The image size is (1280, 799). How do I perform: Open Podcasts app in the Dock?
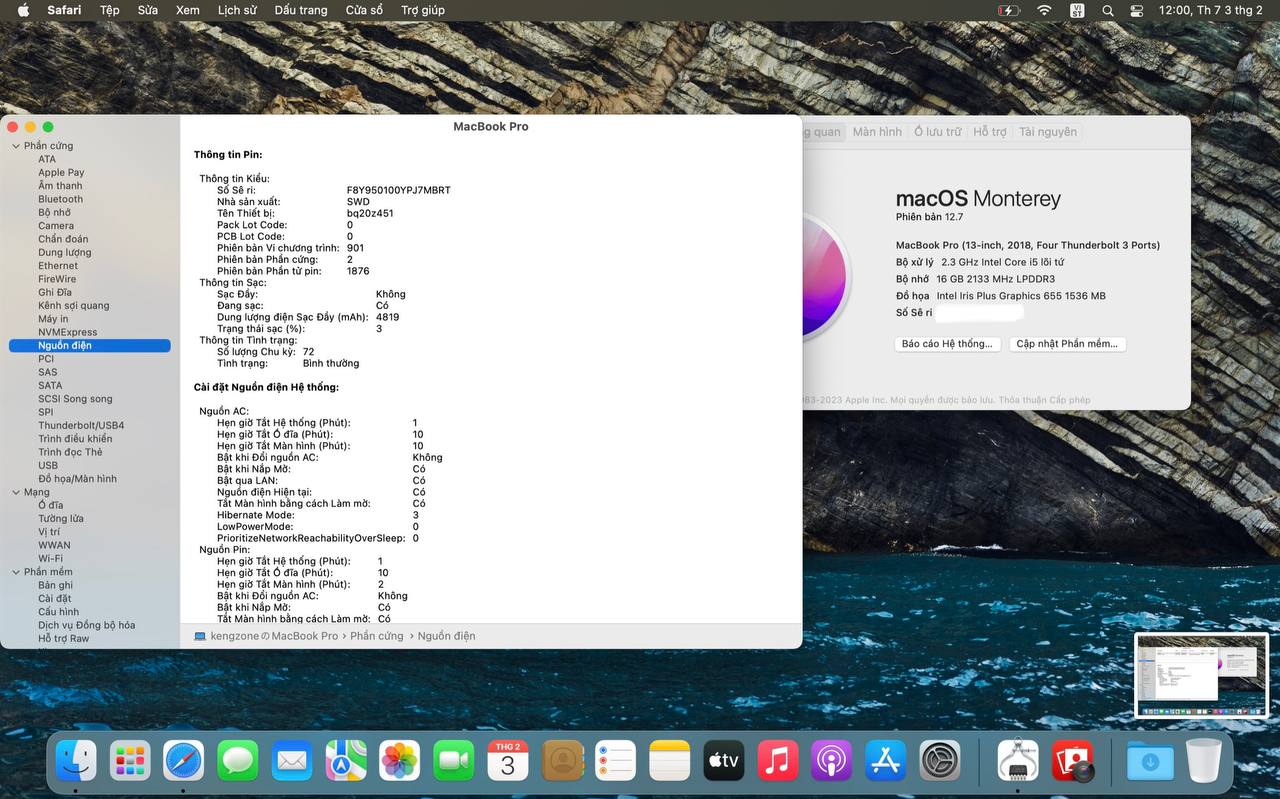pyautogui.click(x=831, y=761)
